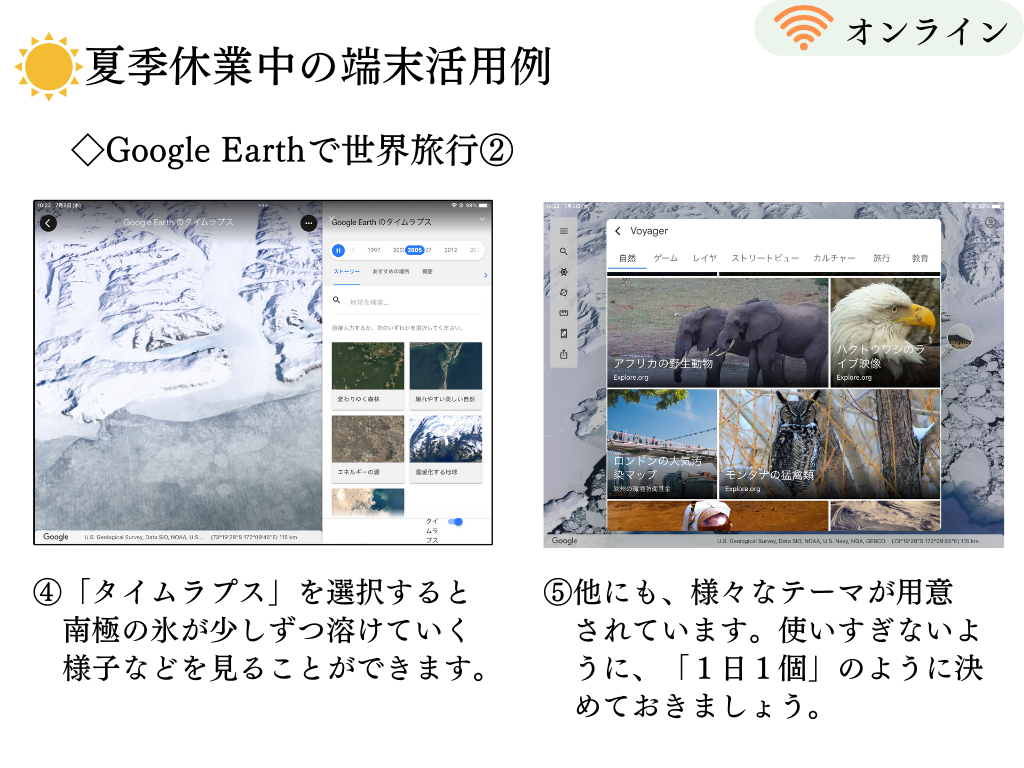
Task: Open the projects icon in sidebar
Action: (564, 334)
